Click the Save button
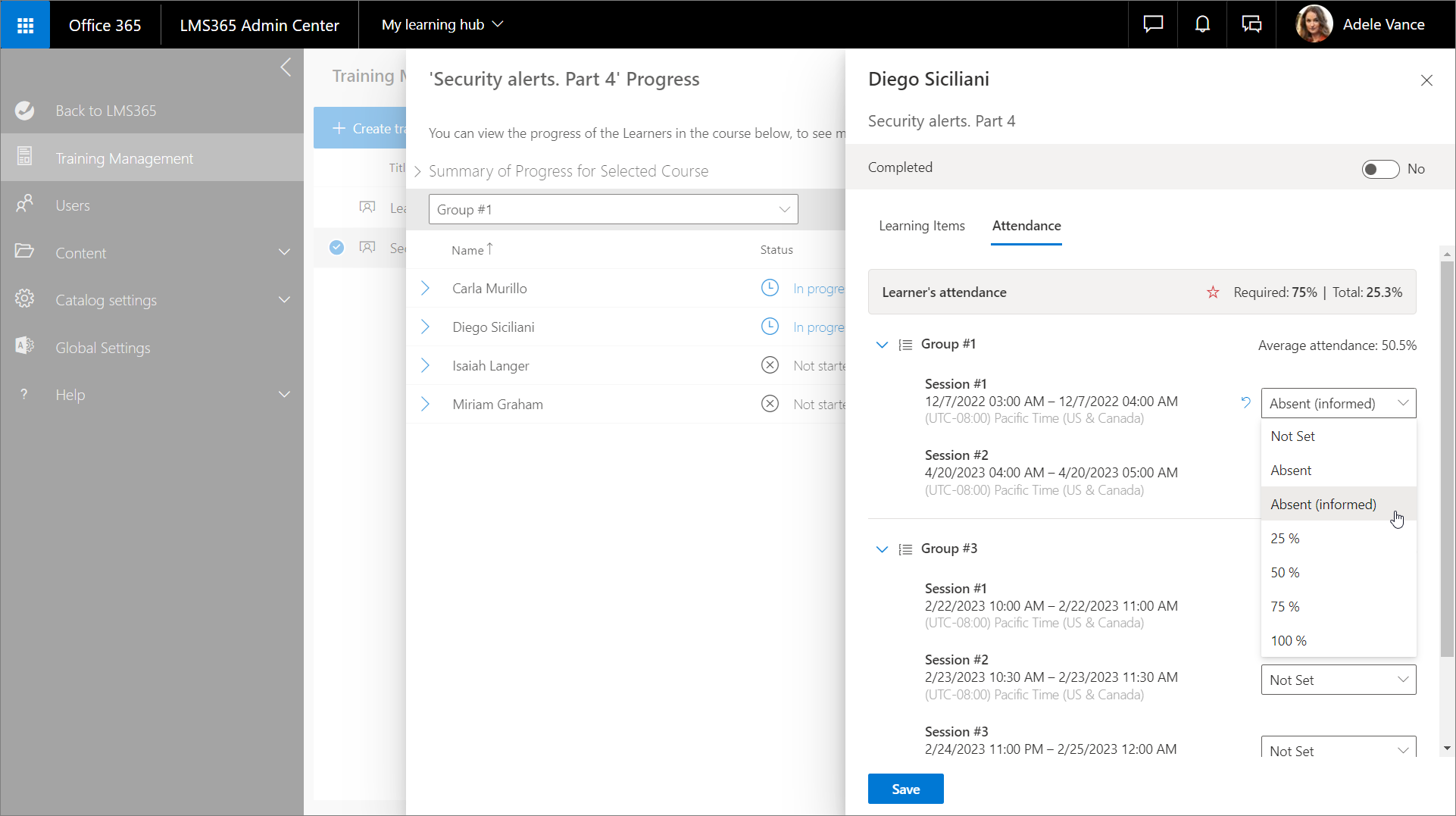Viewport: 1456px width, 816px height. click(905, 789)
